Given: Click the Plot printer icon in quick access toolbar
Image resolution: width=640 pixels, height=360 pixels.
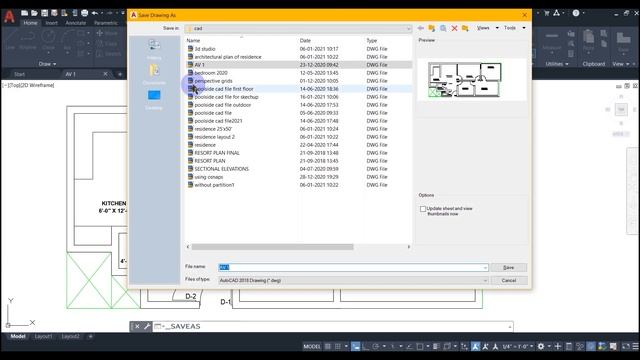Looking at the screenshot, I should point(84,13).
